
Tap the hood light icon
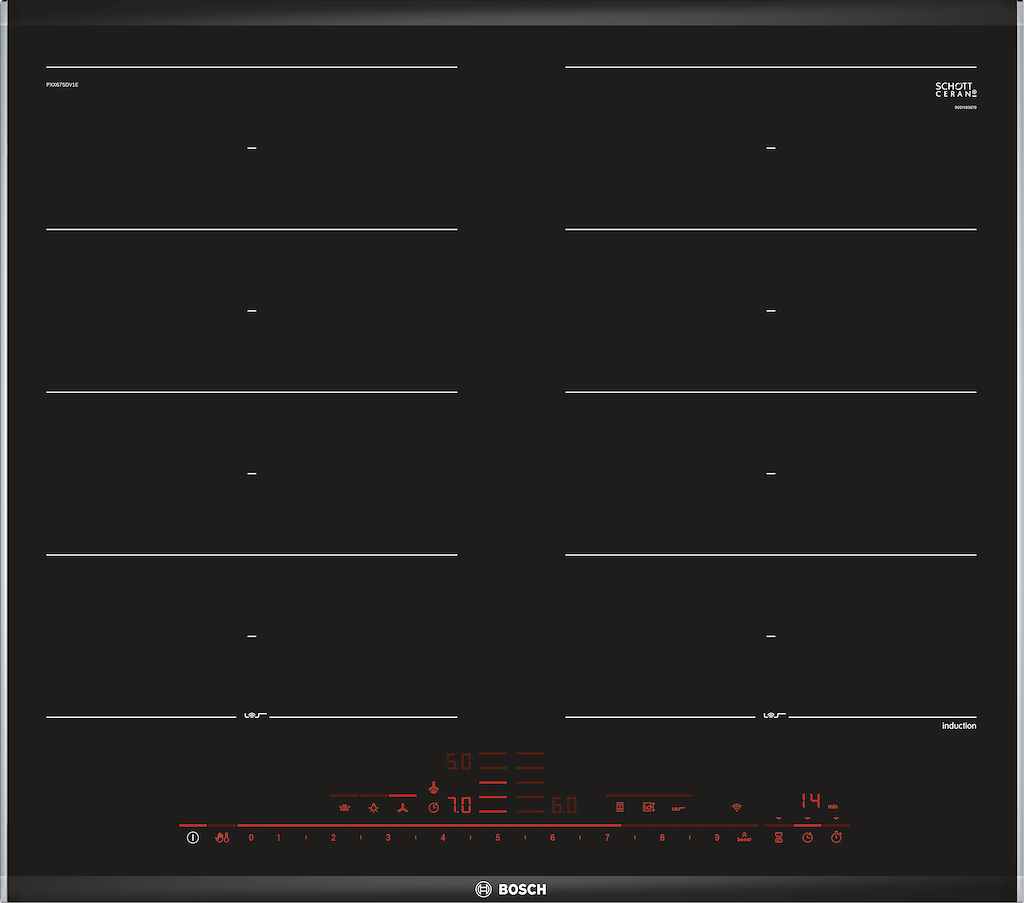coord(373,808)
